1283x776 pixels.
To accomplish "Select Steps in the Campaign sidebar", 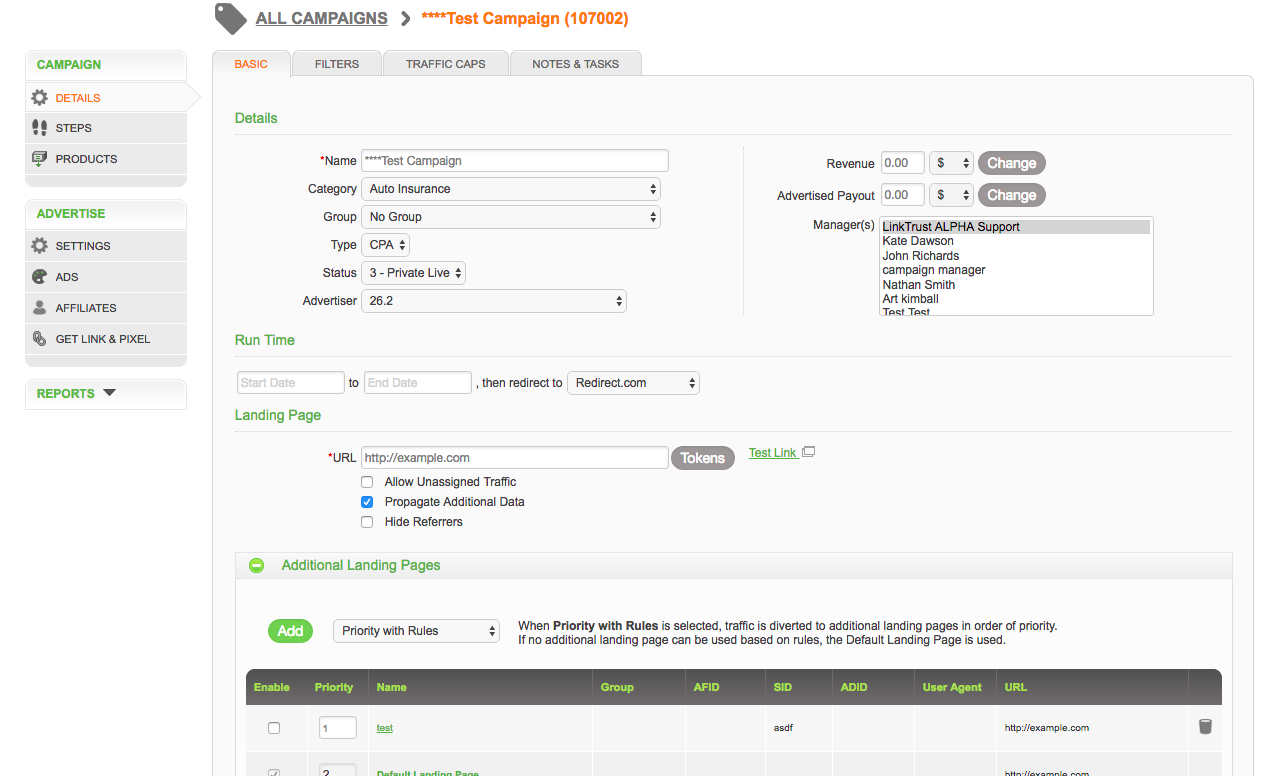I will pyautogui.click(x=106, y=128).
